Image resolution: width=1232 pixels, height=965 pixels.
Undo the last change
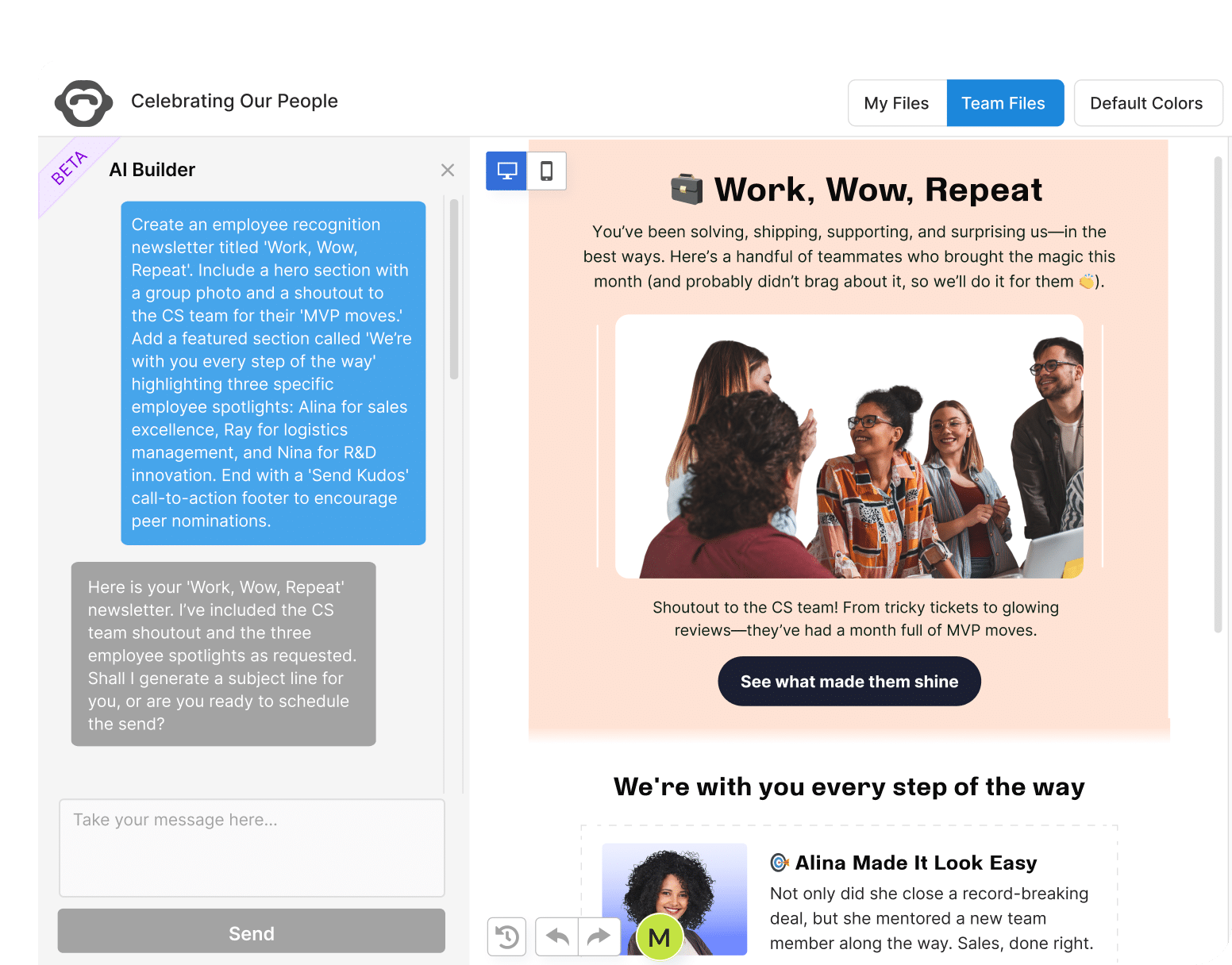556,937
